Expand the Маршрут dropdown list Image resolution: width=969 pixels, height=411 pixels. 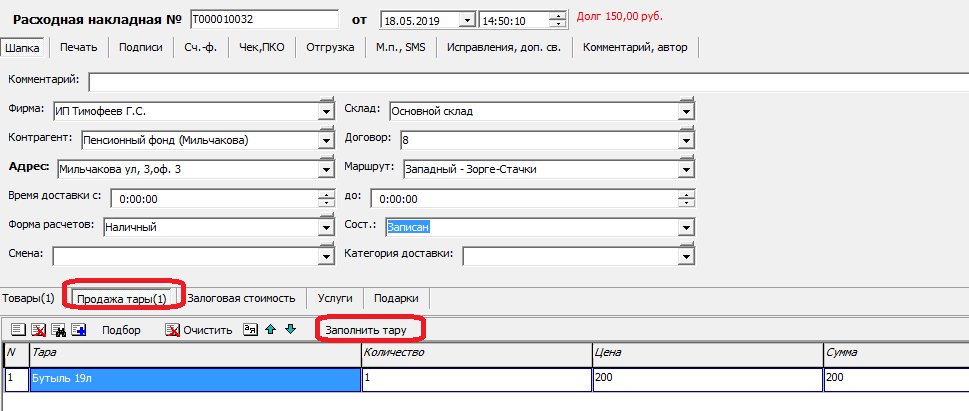click(x=685, y=169)
